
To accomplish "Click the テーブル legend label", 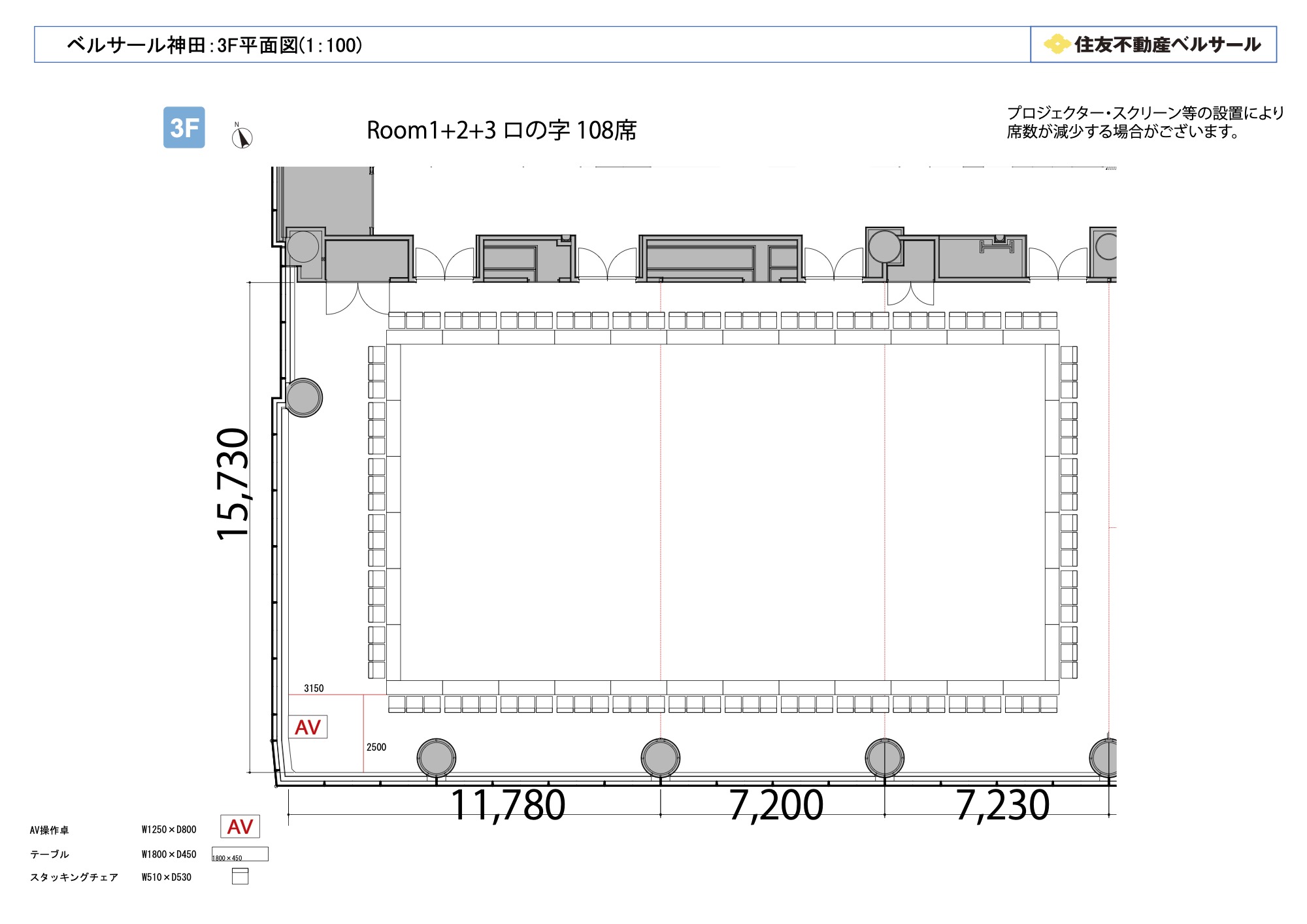I will pyautogui.click(x=49, y=854).
